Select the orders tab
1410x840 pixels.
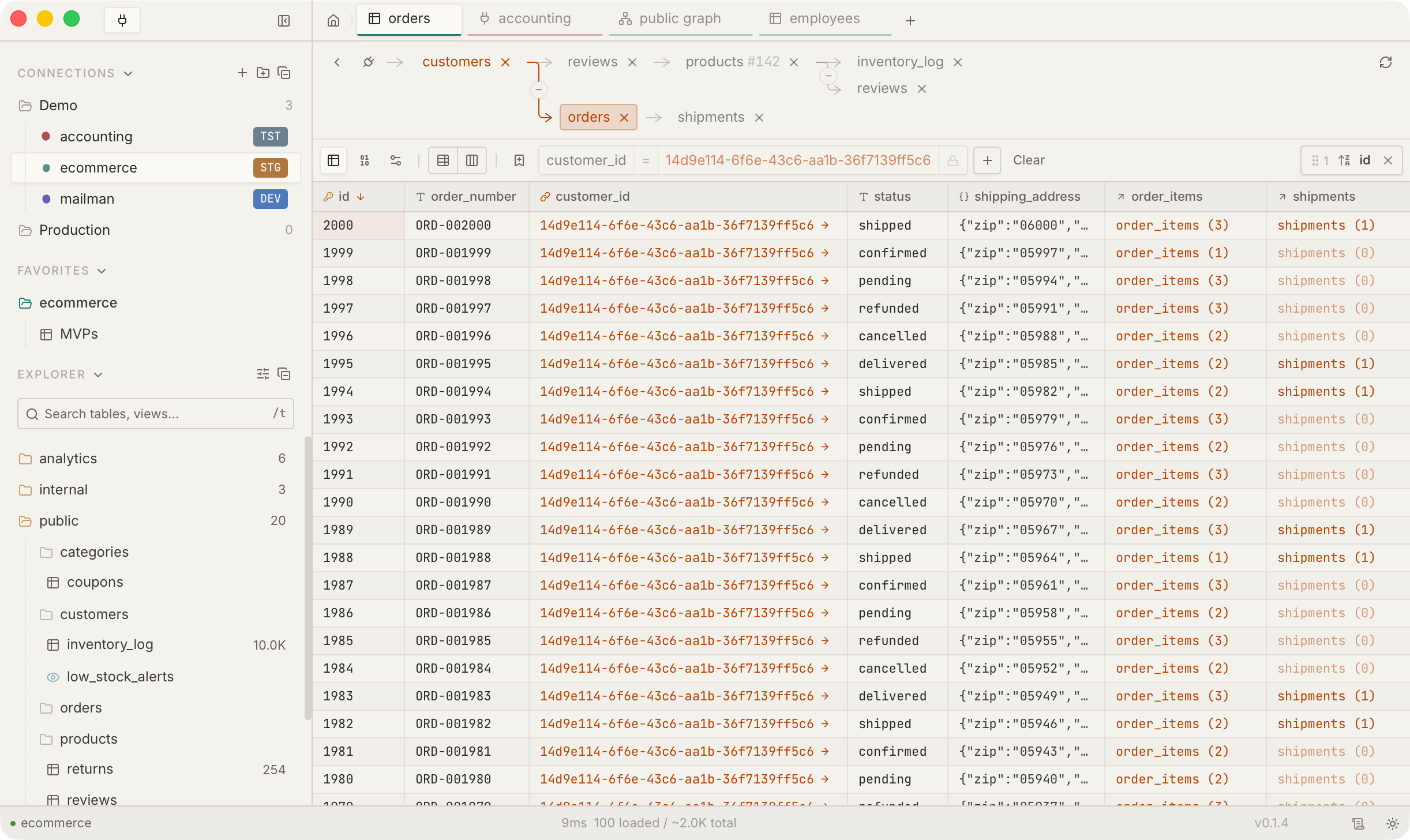click(x=409, y=19)
